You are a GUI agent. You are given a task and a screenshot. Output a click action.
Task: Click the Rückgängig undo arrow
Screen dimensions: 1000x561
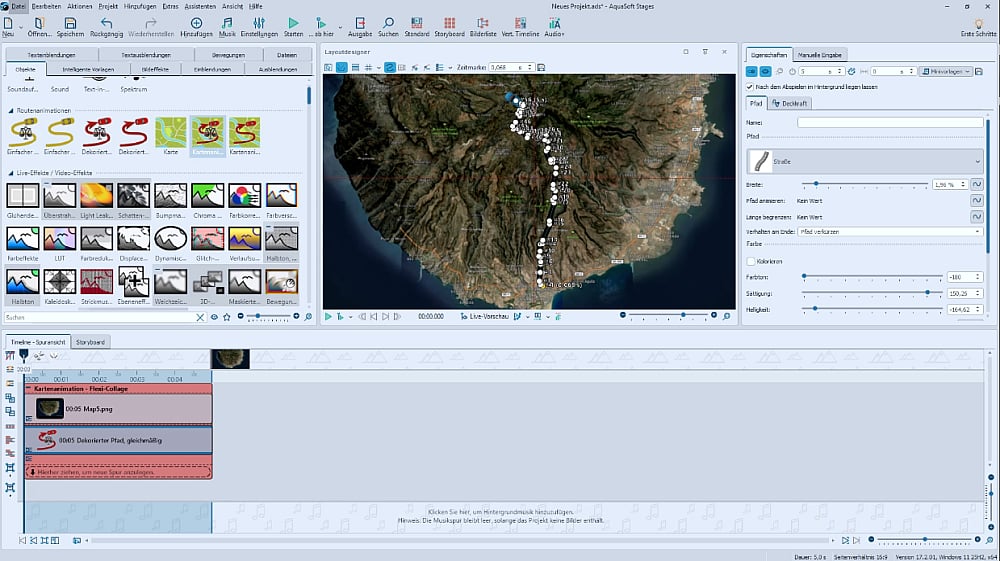coord(106,23)
